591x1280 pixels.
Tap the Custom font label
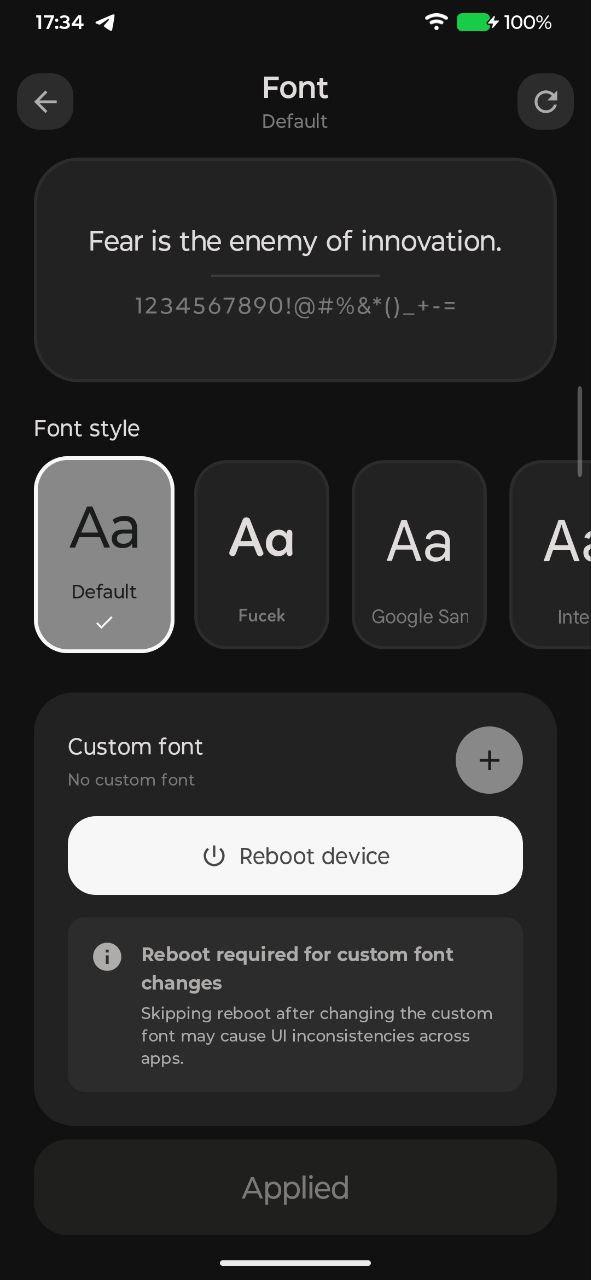coord(135,747)
